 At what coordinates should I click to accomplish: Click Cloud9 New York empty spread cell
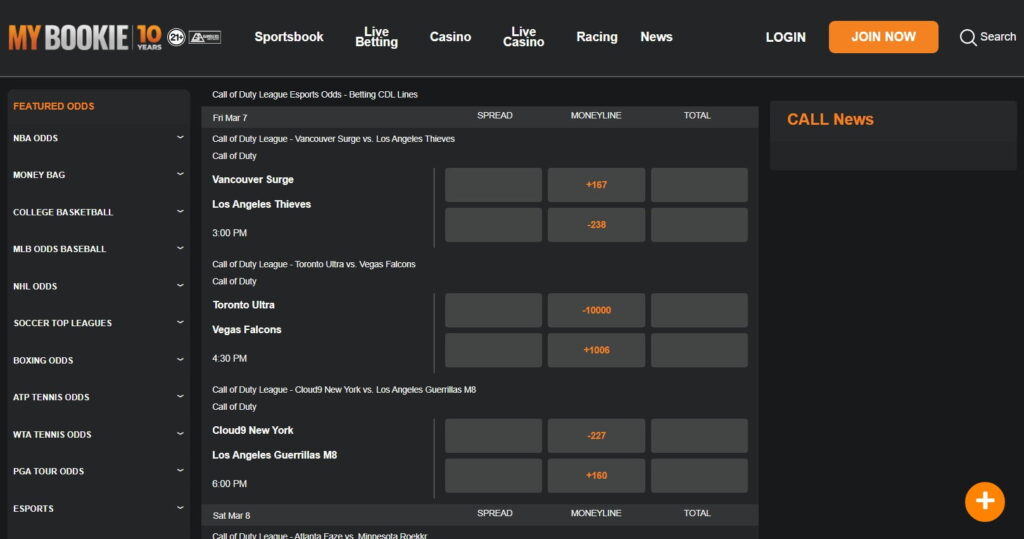coord(493,436)
